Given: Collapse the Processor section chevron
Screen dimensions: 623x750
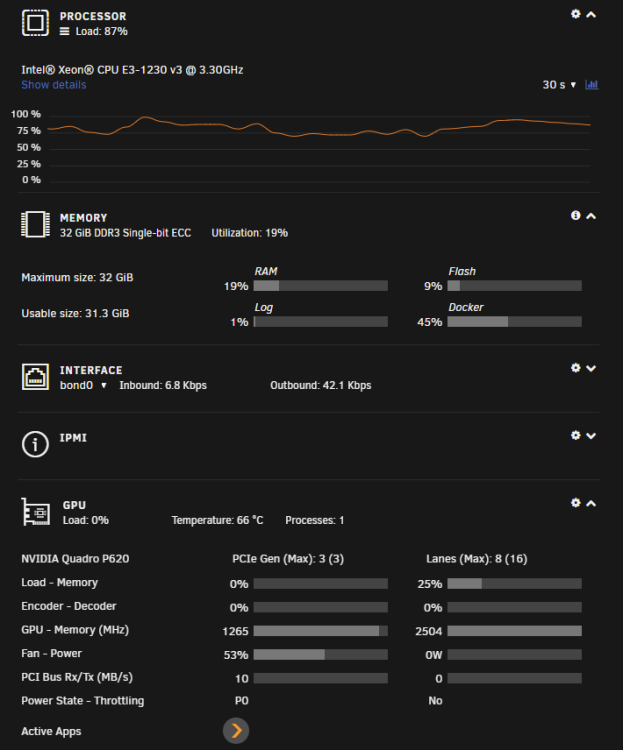Looking at the screenshot, I should 591,15.
